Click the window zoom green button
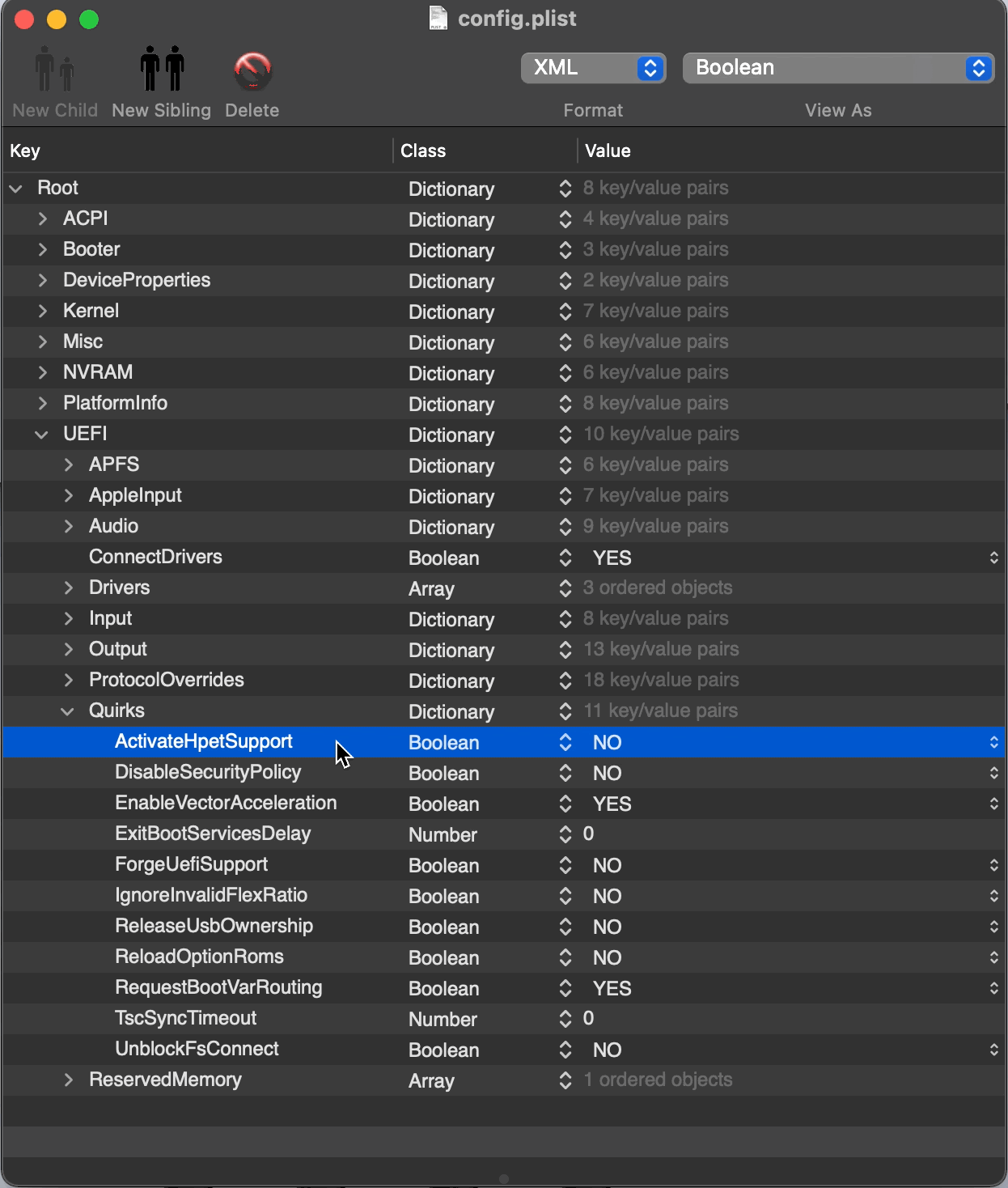The width and height of the screenshot is (1008, 1188). 89,19
